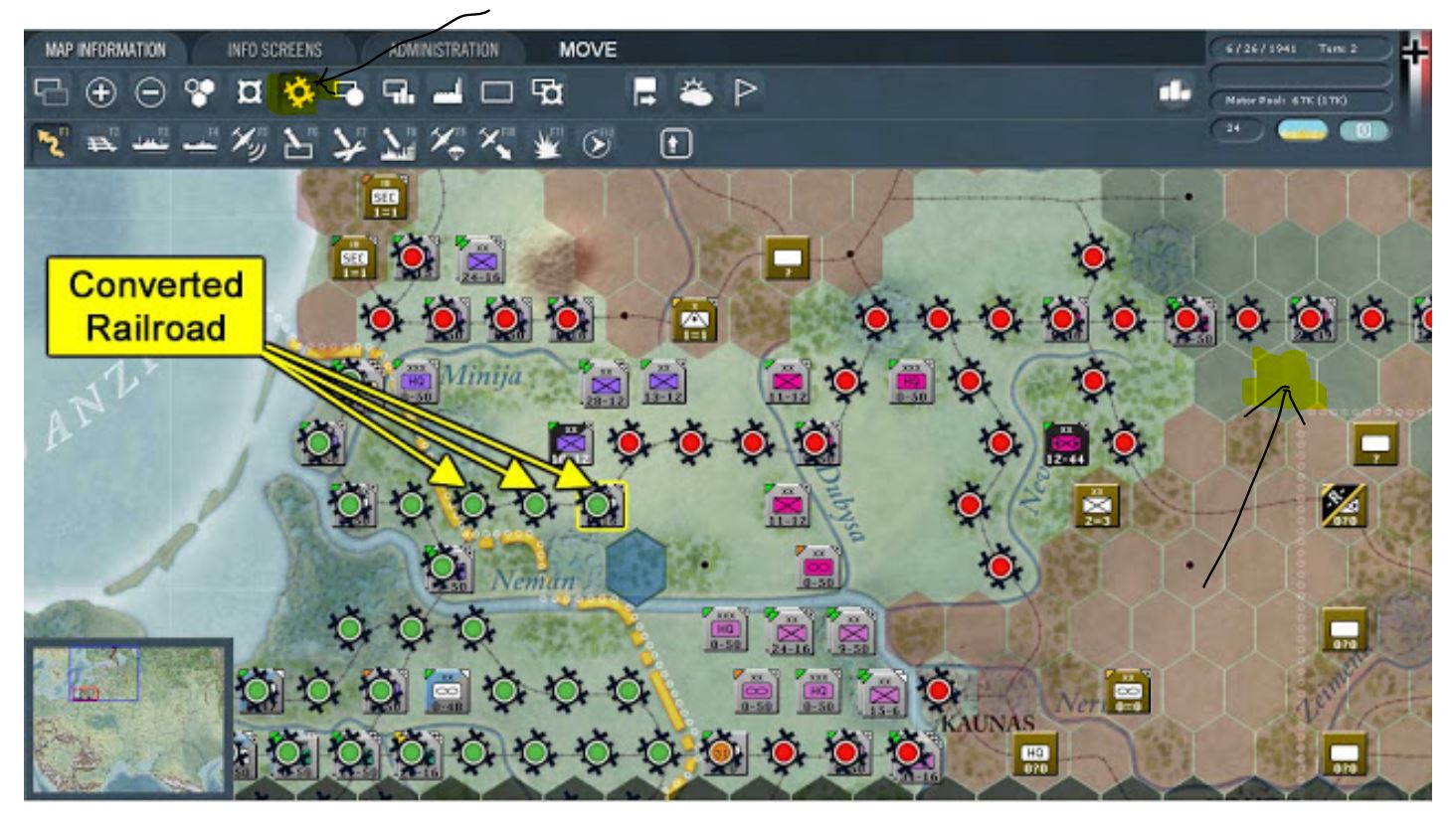1456x828 pixels.
Task: Select the pink 9-50 unit counter
Action: 851,630
